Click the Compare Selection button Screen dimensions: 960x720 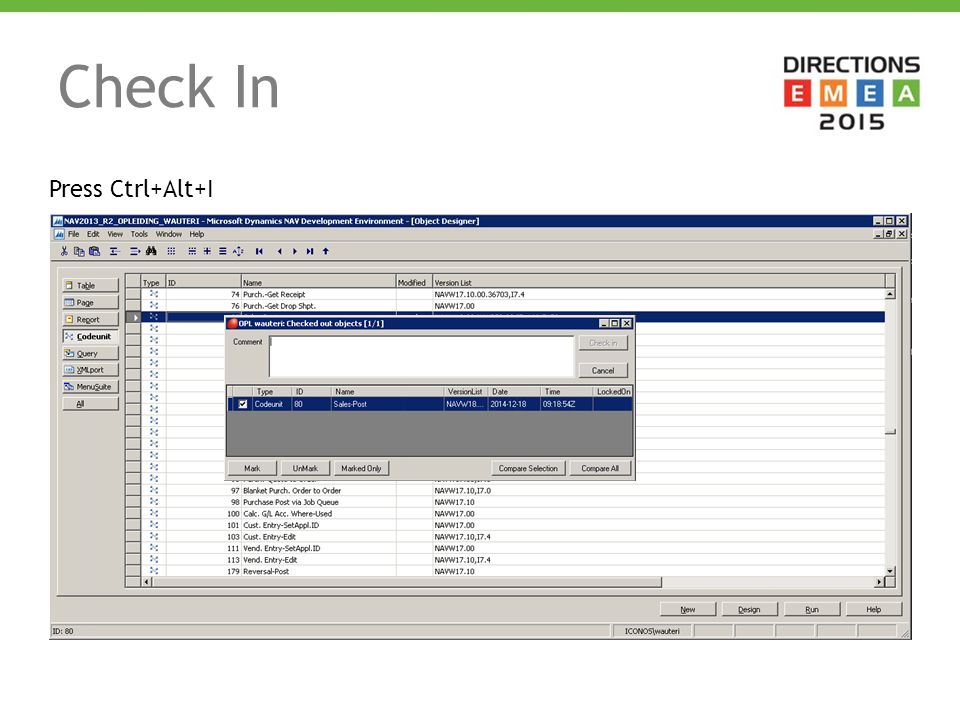click(x=528, y=468)
